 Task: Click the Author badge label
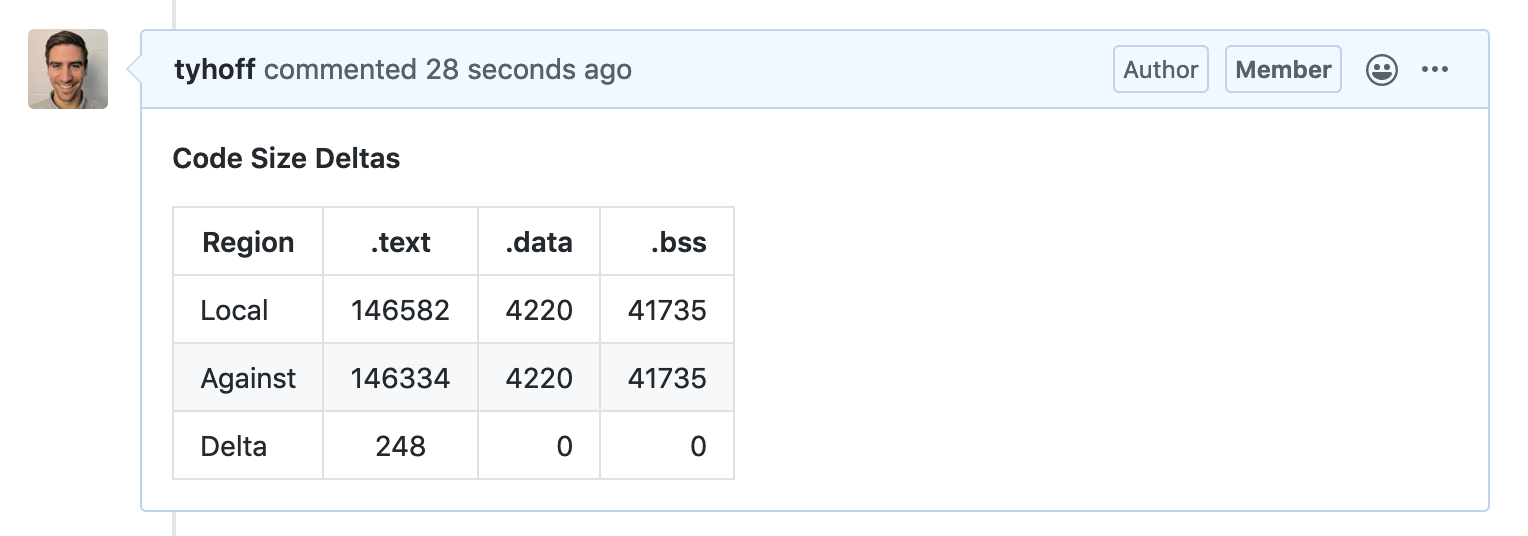coord(1160,70)
